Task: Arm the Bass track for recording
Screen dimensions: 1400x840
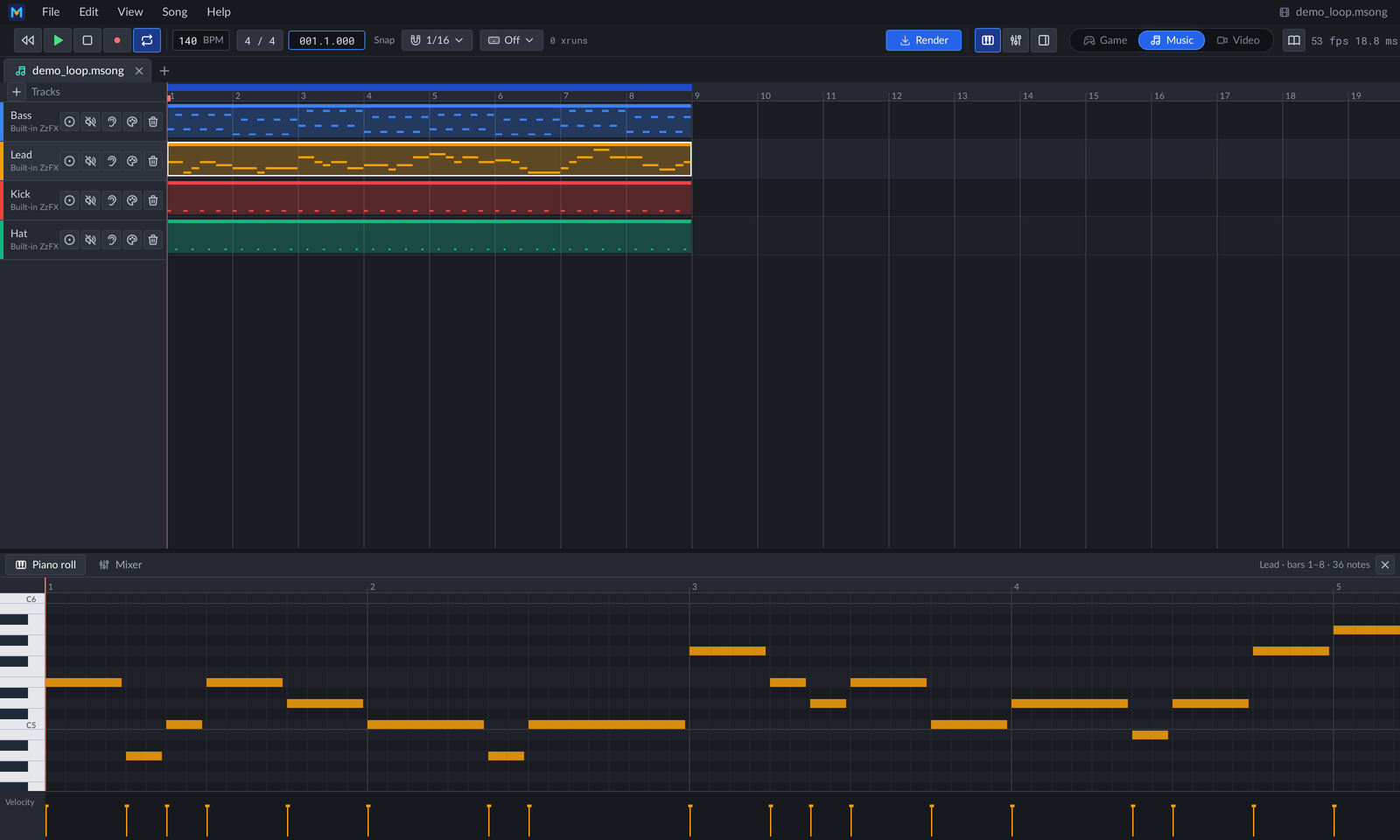Action: click(x=70, y=122)
